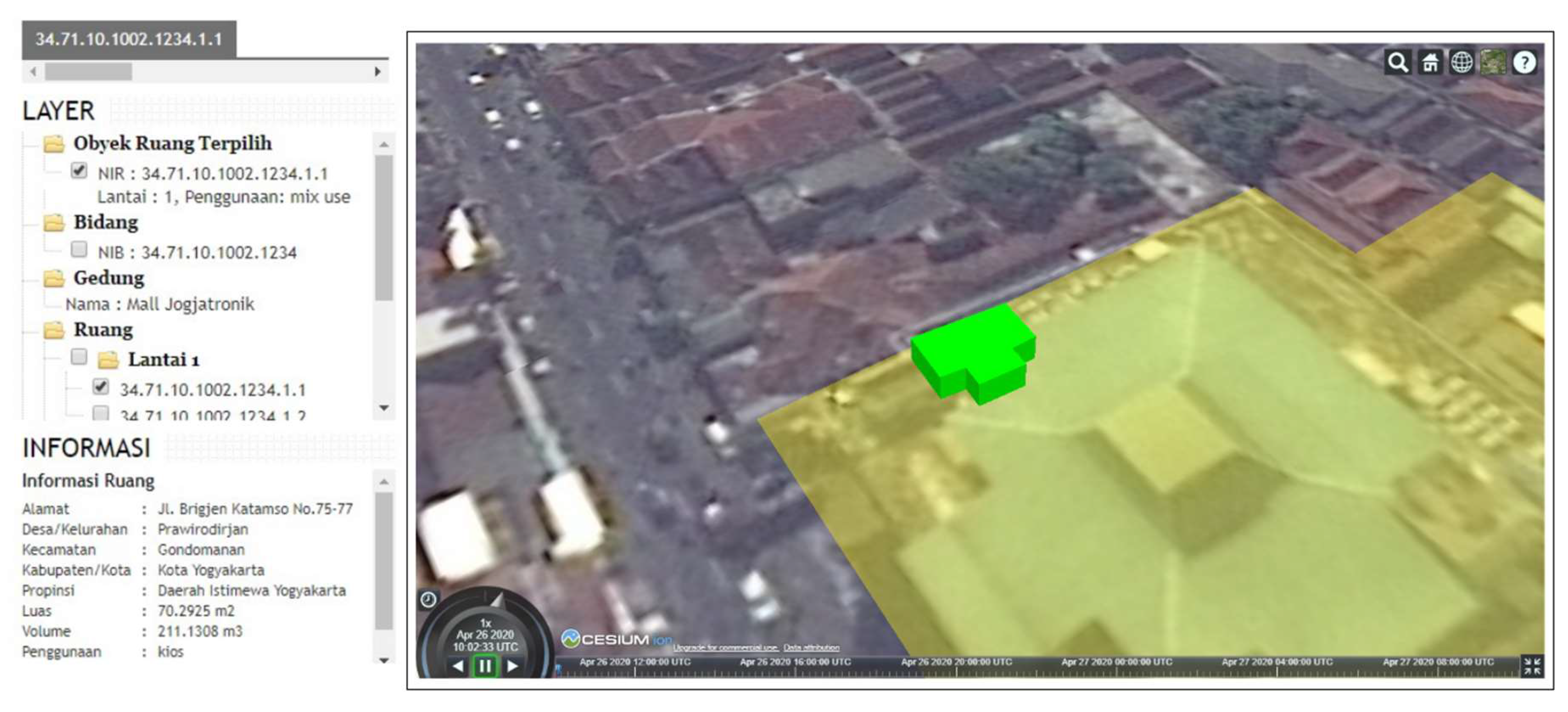1568x712 pixels.
Task: Collapse the Gedung folder node
Action: 54,278
